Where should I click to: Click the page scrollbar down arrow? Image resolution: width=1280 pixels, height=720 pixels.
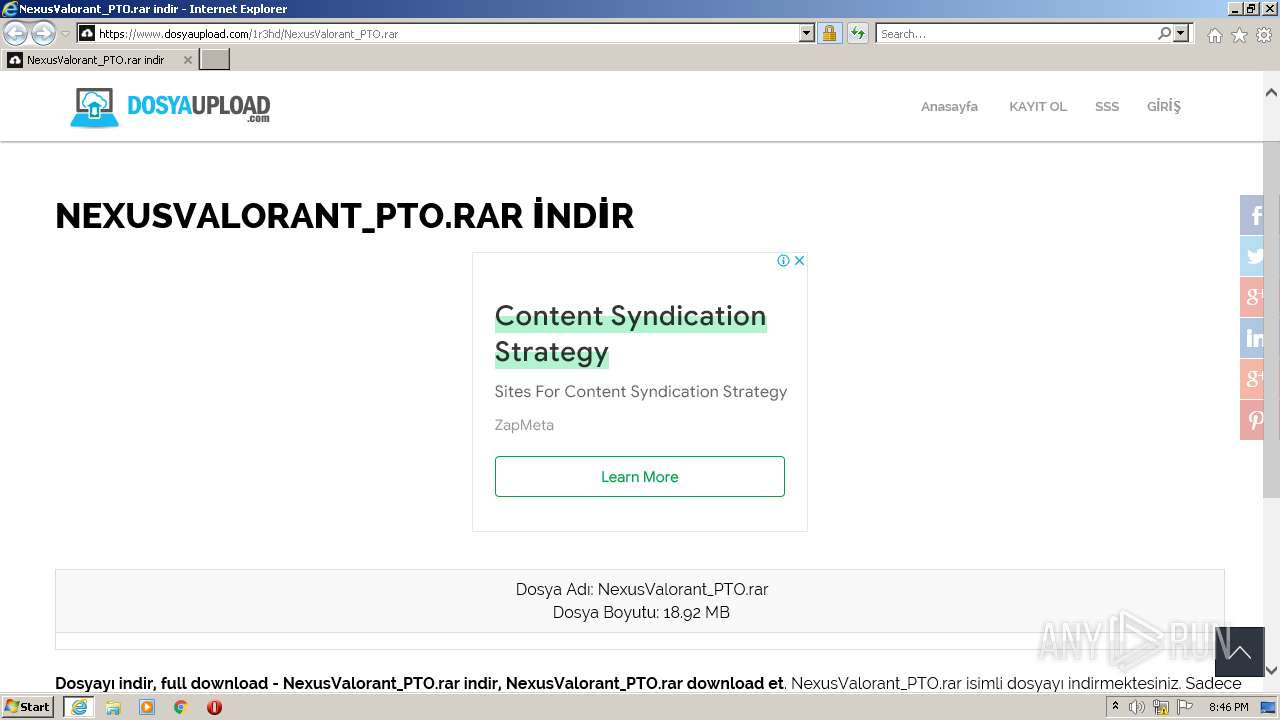1272,670
